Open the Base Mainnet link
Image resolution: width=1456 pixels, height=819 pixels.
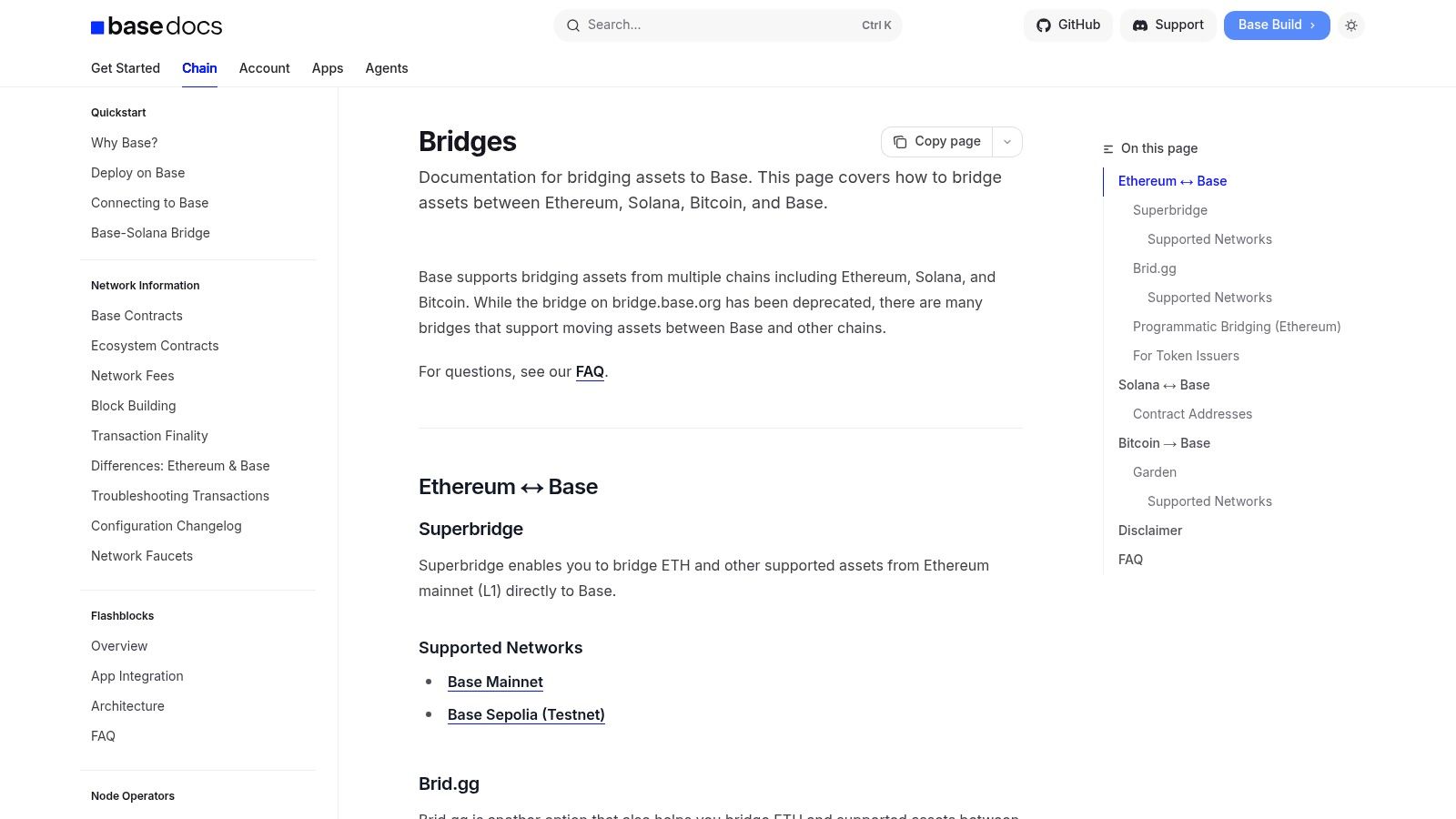click(495, 682)
